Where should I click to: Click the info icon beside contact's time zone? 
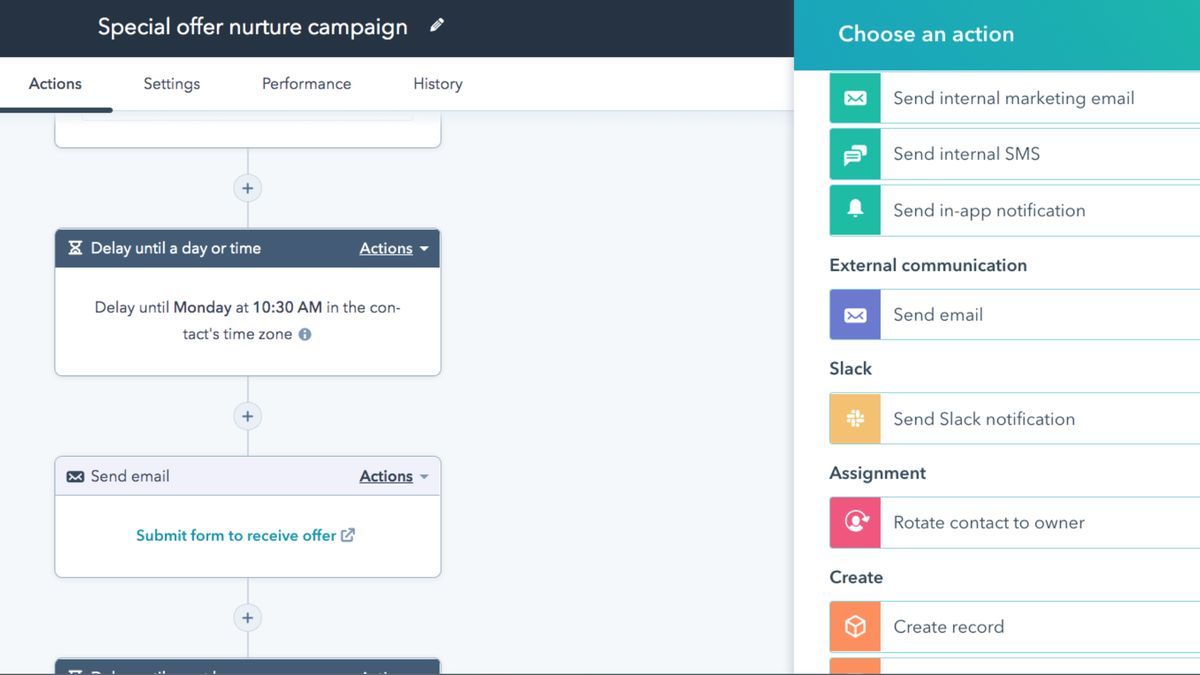pyautogui.click(x=305, y=335)
